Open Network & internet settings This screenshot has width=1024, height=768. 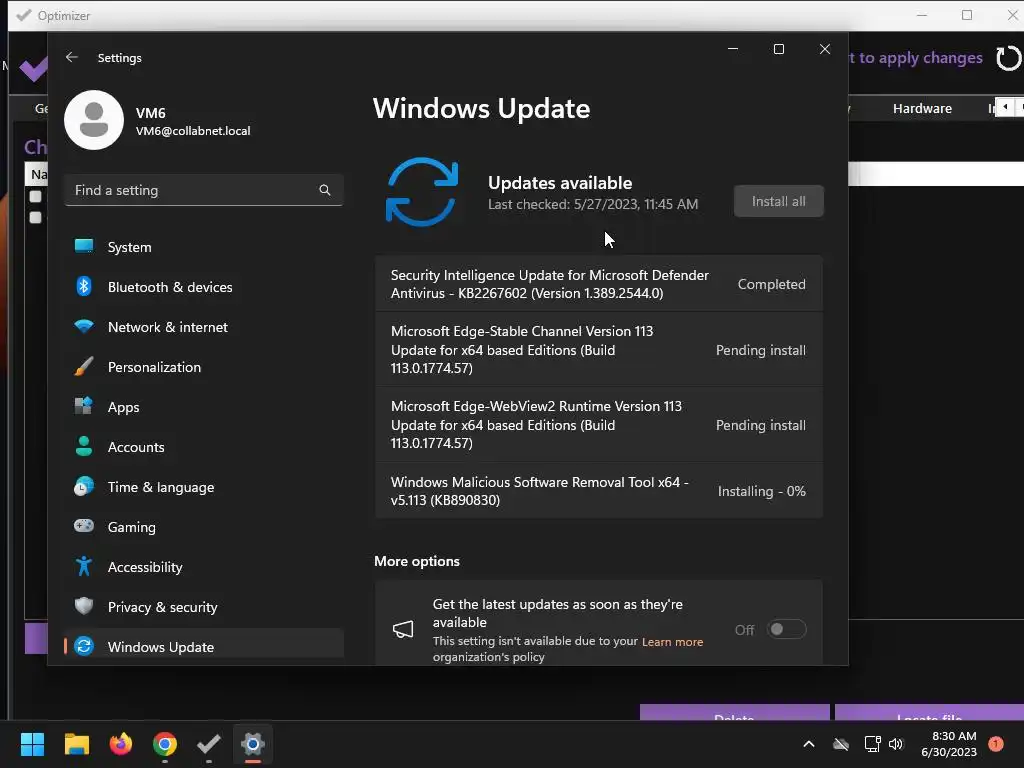(204, 327)
